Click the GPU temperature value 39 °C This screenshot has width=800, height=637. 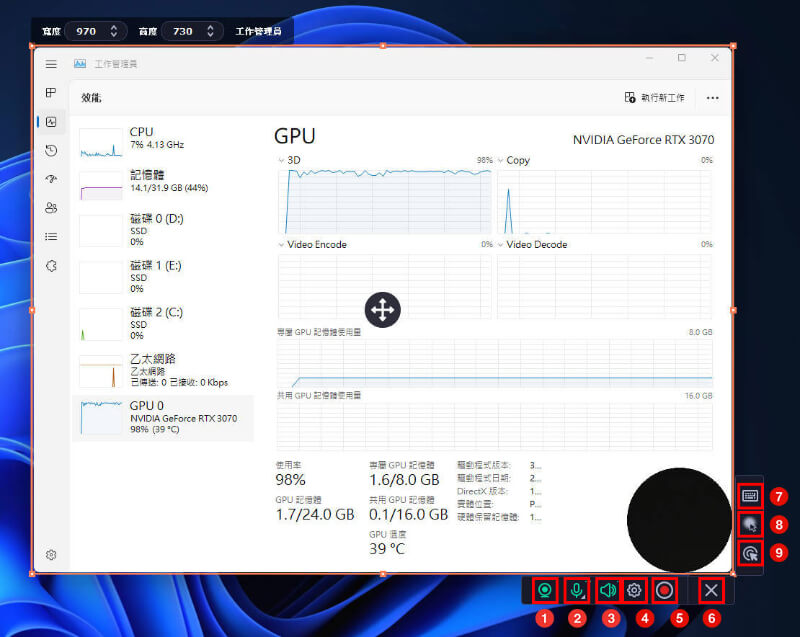pyautogui.click(x=387, y=549)
